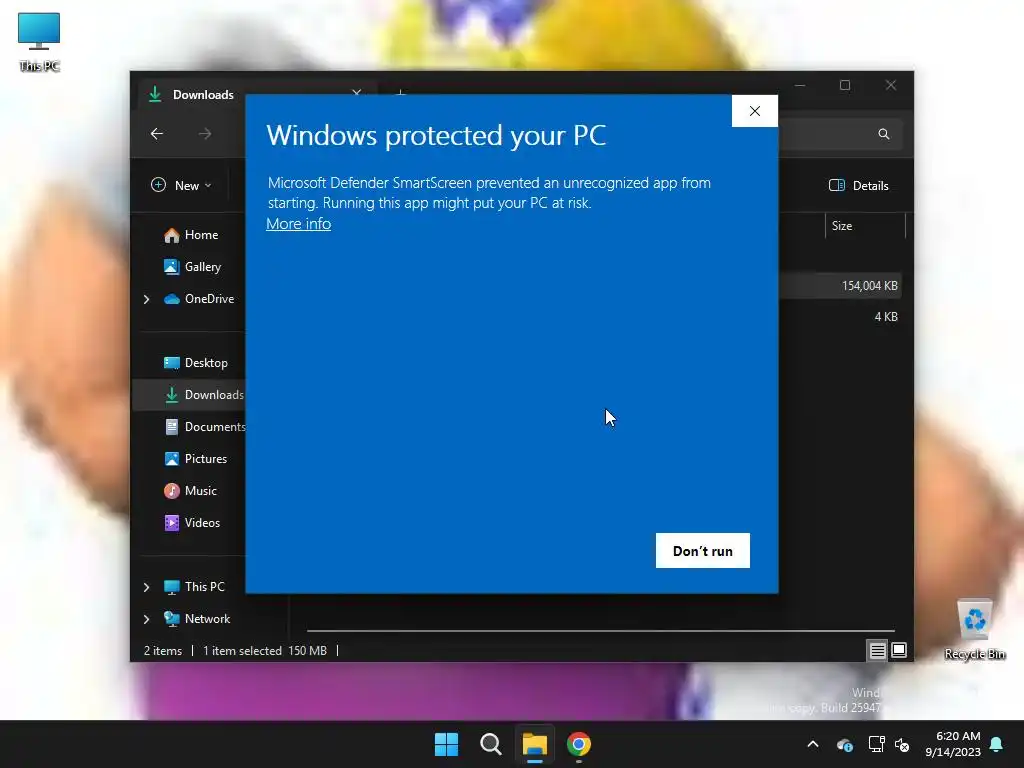
Task: Open the notifications bell
Action: 997,744
